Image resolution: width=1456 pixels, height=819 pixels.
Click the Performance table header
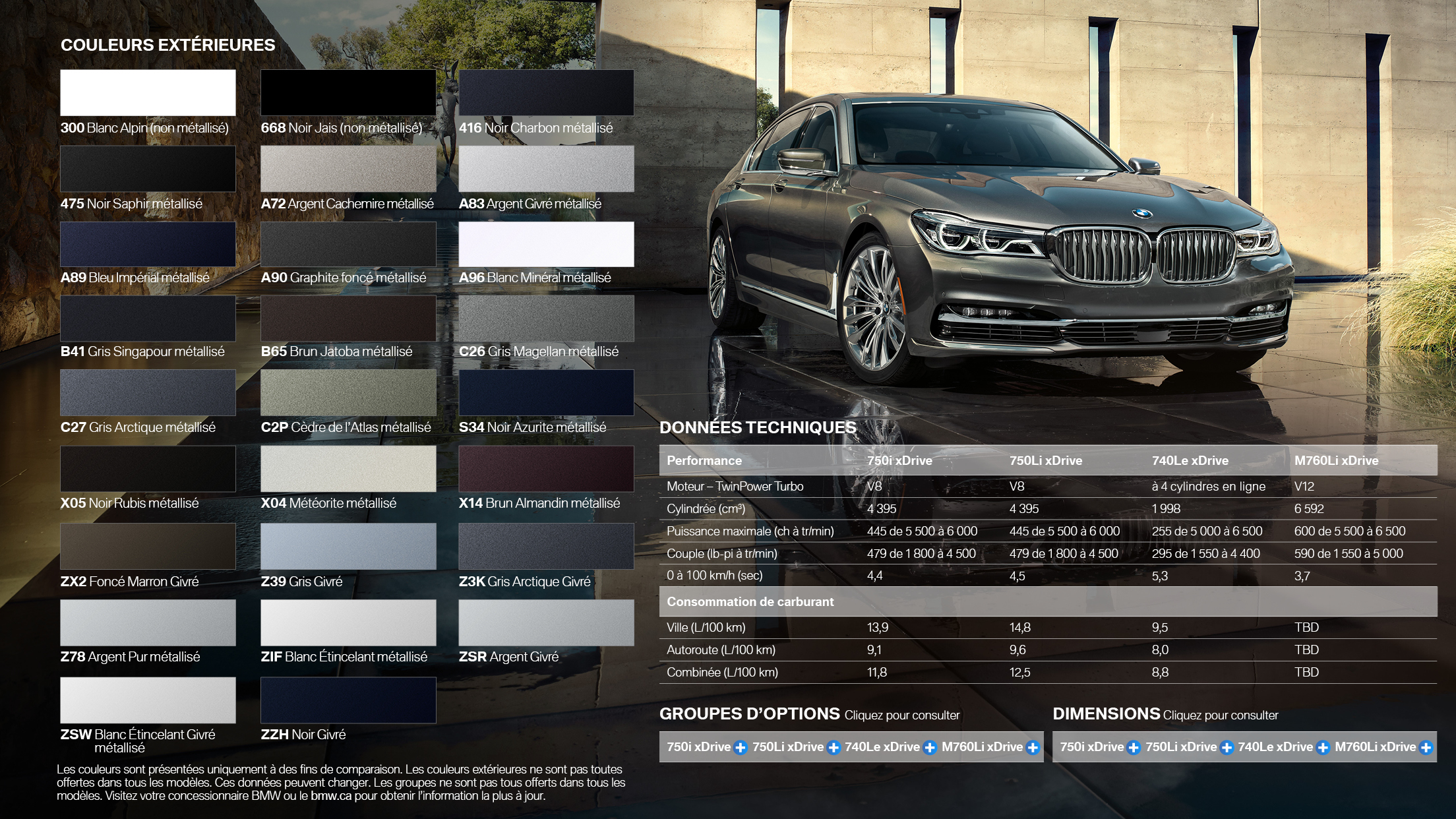pyautogui.click(x=704, y=460)
